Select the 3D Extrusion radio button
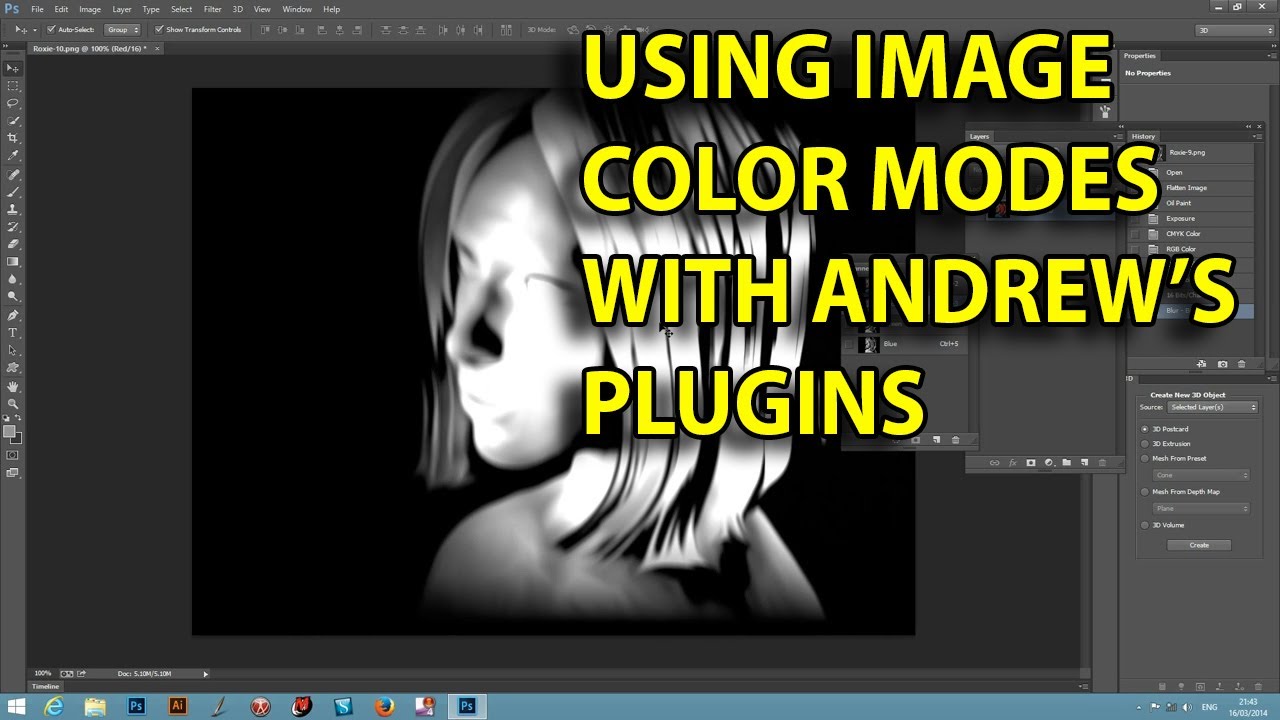The width and height of the screenshot is (1280, 720). pos(1145,444)
